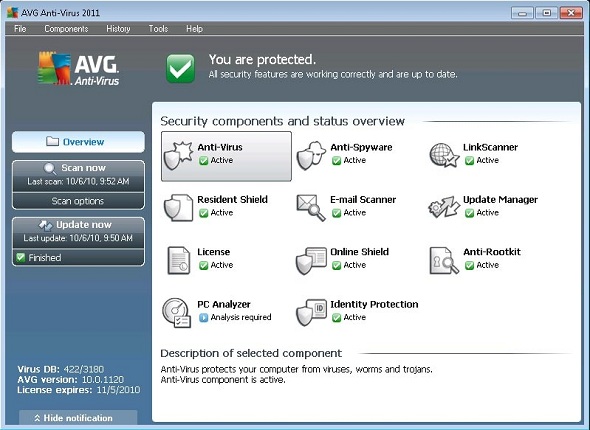Open the History menu
The image size is (590, 430).
[x=118, y=29]
